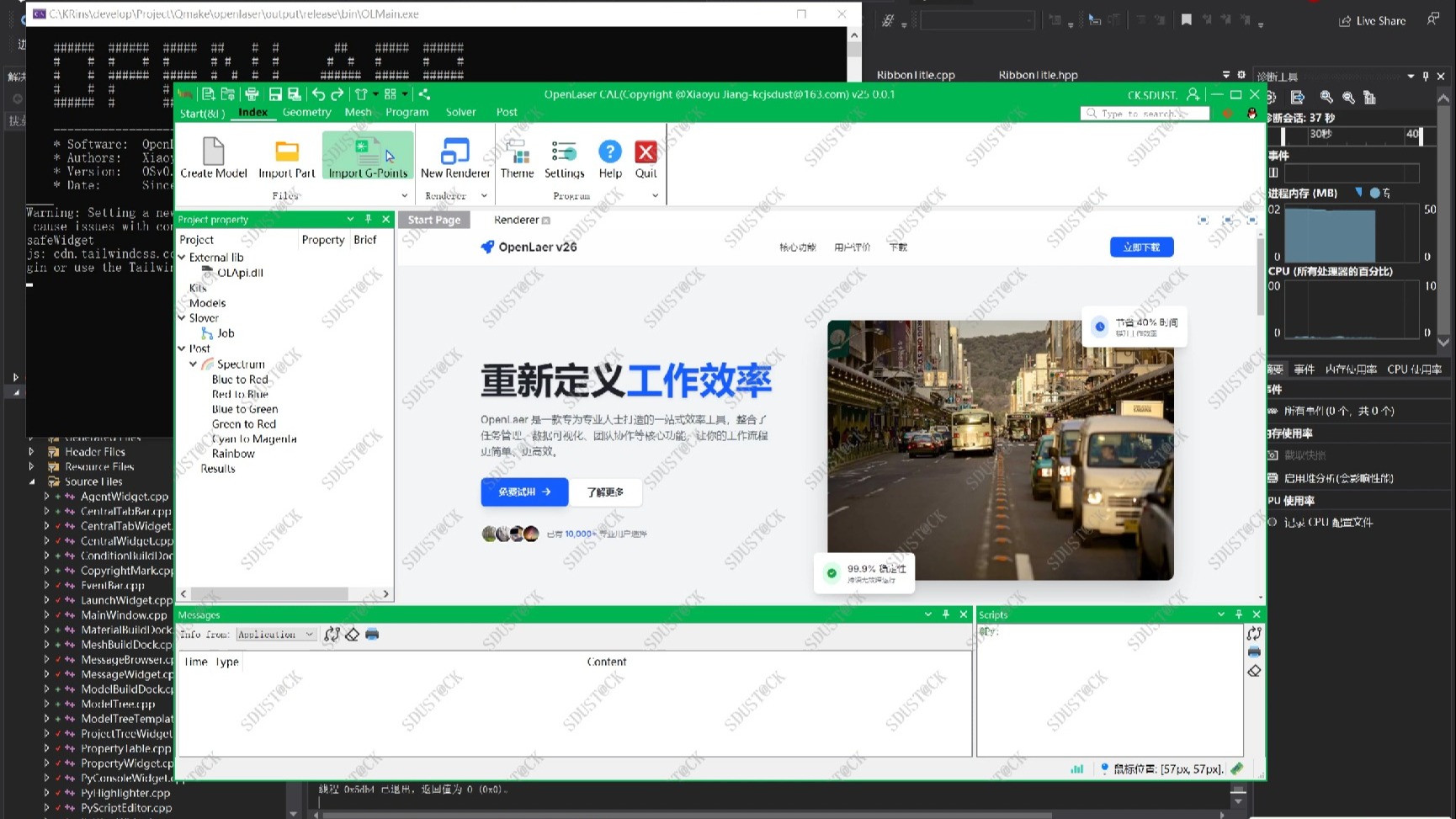
Task: Click the eraser clear icon in Messages toolbar
Action: coord(353,634)
